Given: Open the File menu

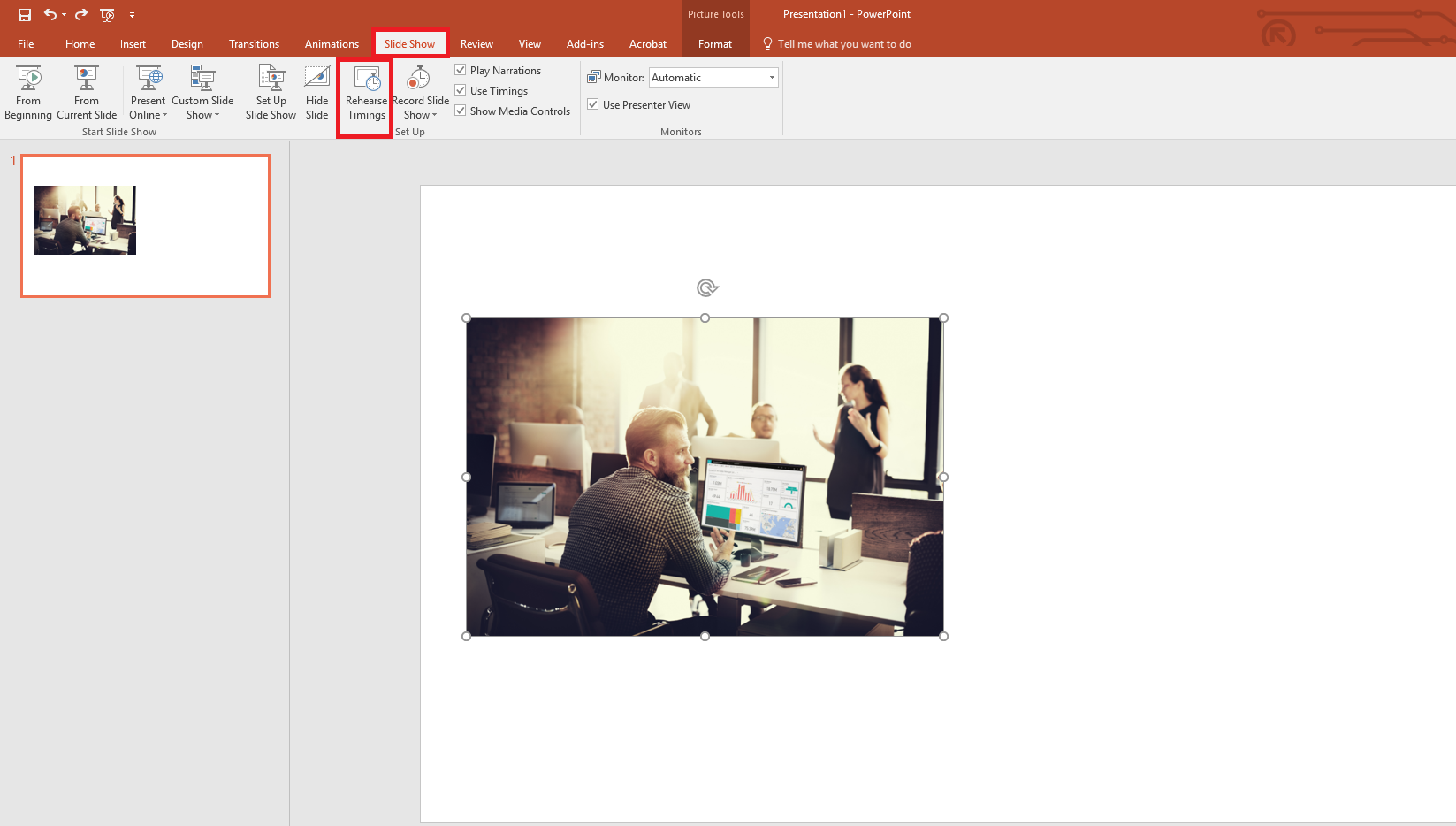Looking at the screenshot, I should click(26, 44).
